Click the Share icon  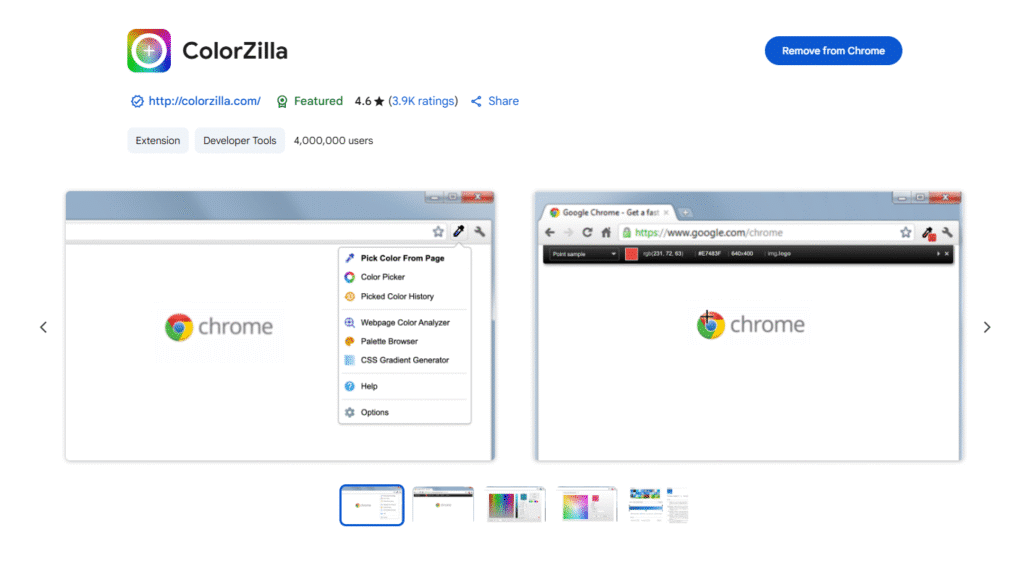[x=476, y=101]
